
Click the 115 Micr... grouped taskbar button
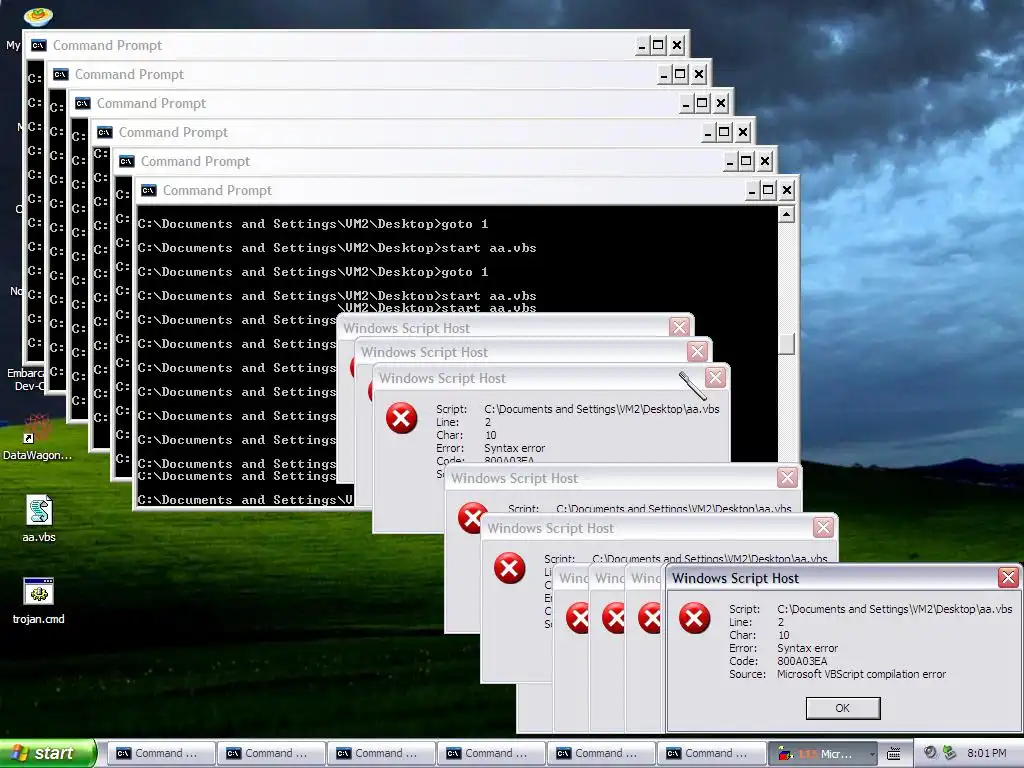[x=820, y=754]
